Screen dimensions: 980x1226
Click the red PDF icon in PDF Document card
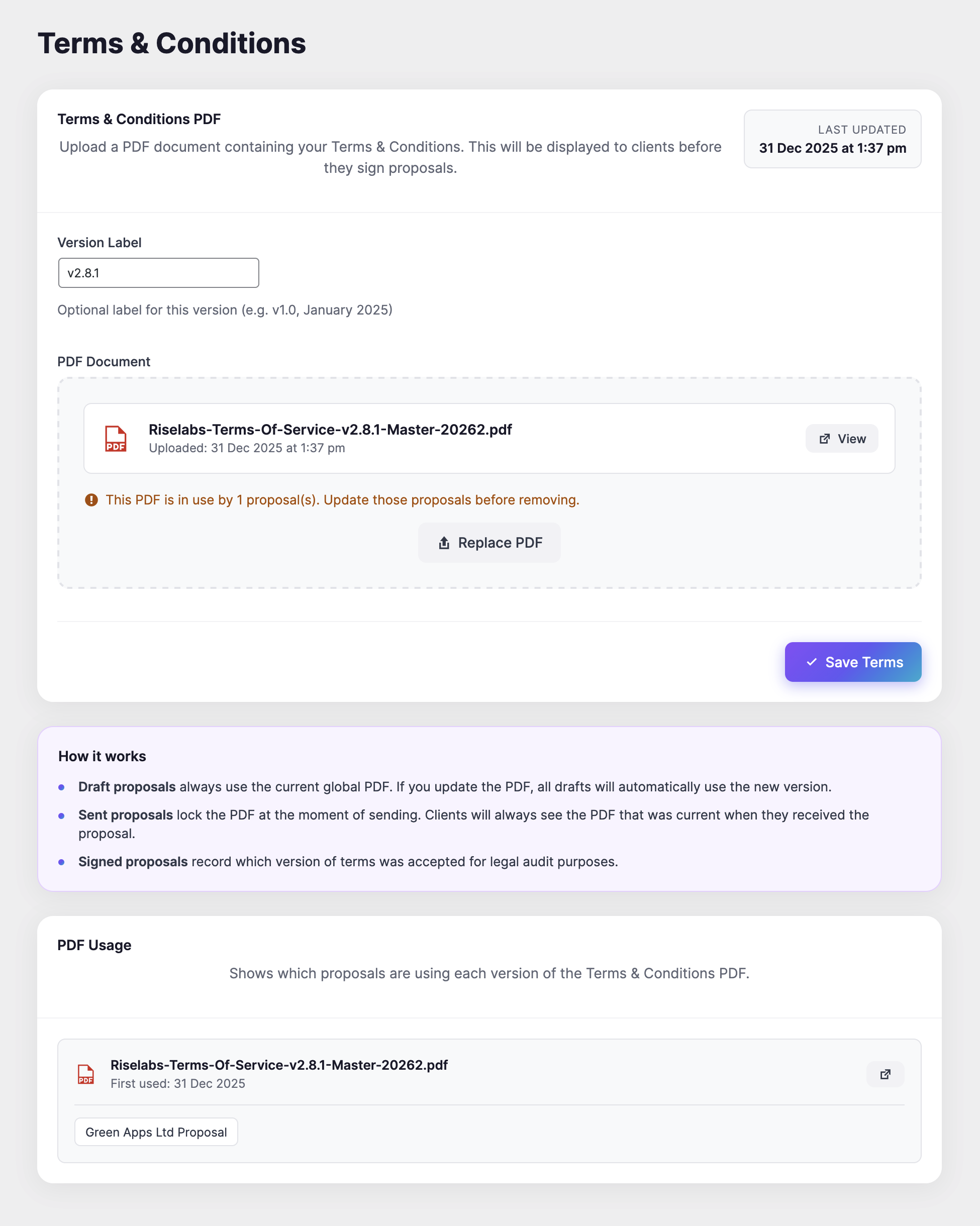(x=116, y=439)
